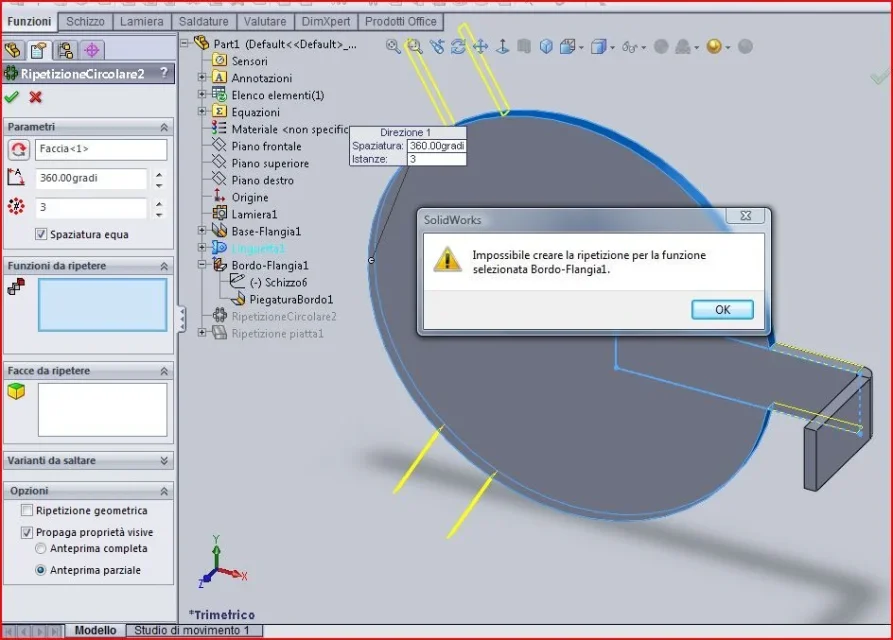Screen dimensions: 893x640
Task: Click the Zoom to Fit icon
Action: coord(393,47)
